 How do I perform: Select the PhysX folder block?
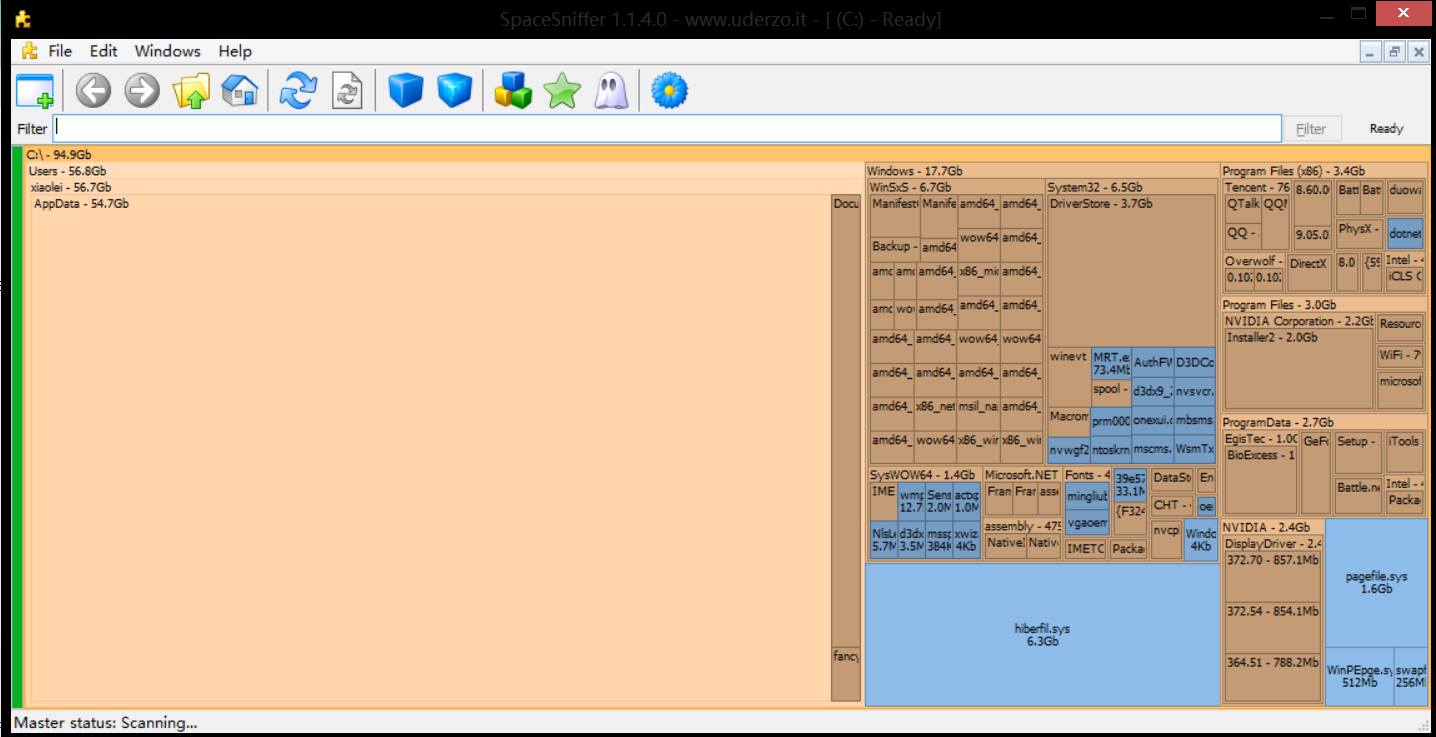coord(1360,234)
